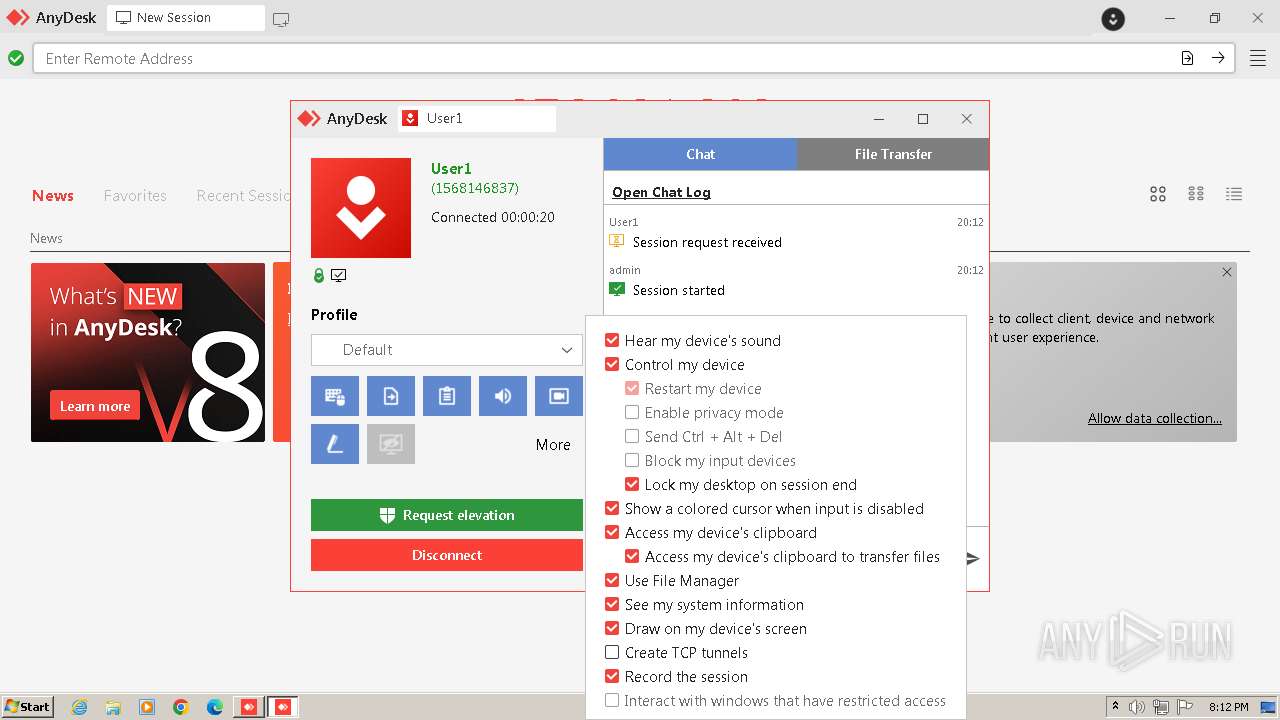Click the dark download indicator icon in title bar

(1113, 18)
